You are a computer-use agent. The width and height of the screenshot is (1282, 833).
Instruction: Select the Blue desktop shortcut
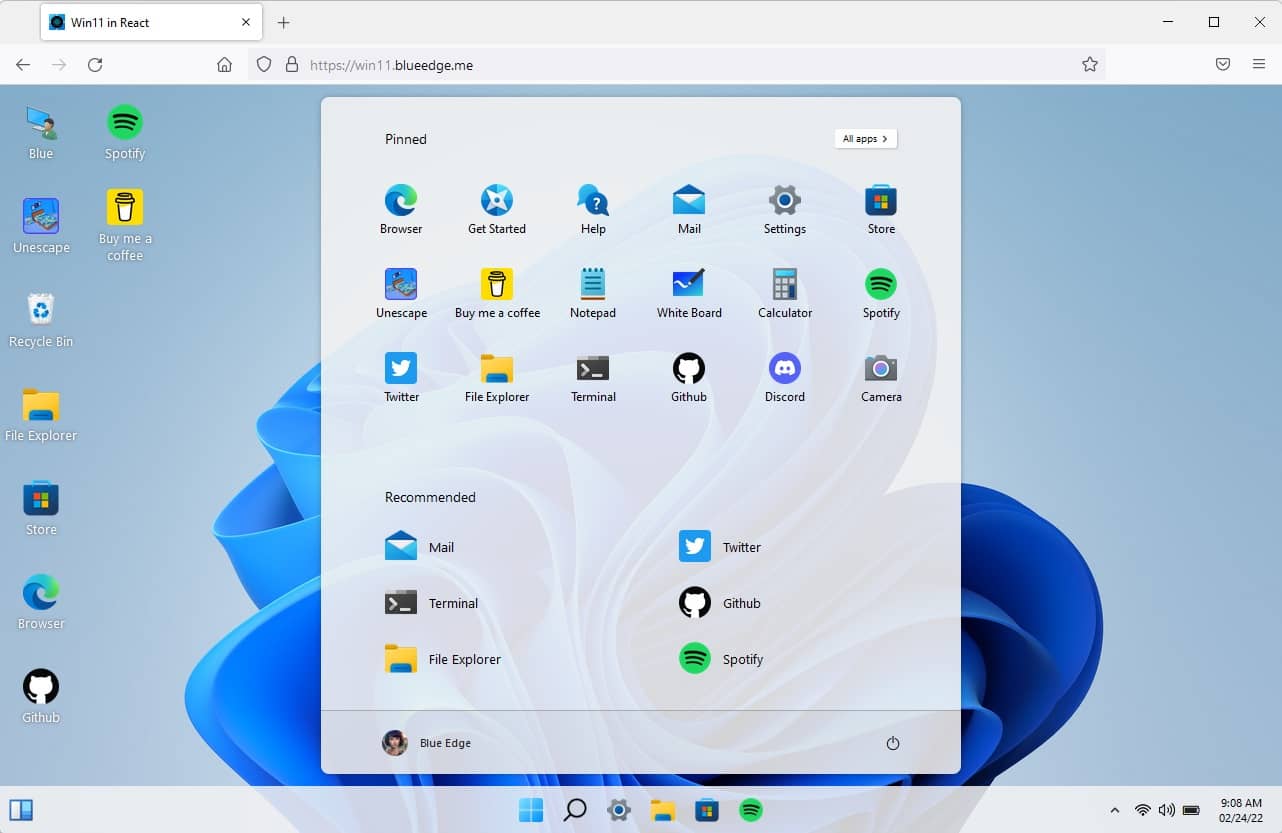coord(41,132)
